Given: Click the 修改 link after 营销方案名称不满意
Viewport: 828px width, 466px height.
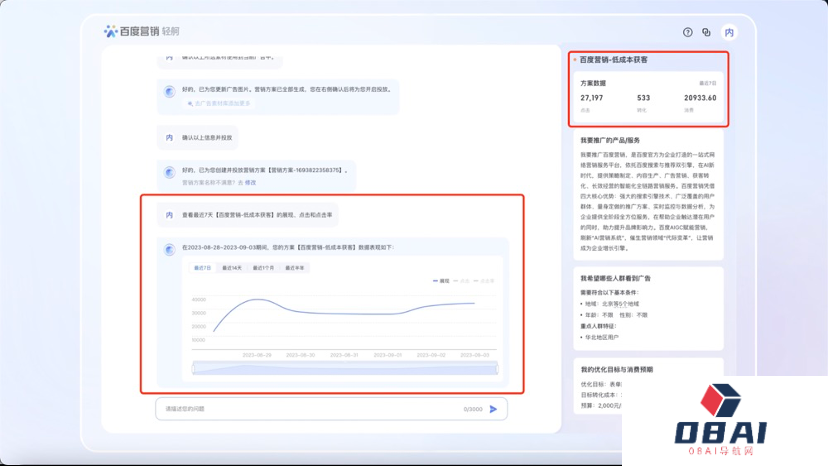Looking at the screenshot, I should click(x=250, y=182).
